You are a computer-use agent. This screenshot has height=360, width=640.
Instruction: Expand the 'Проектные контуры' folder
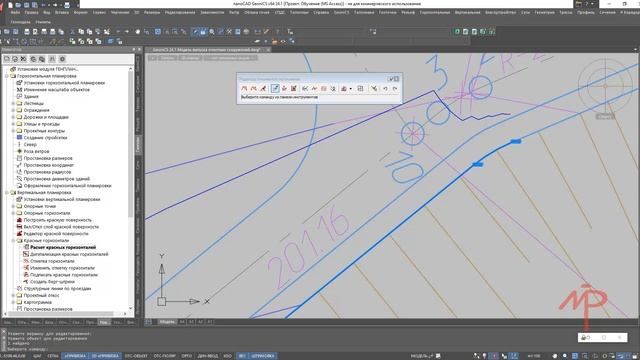point(13,131)
